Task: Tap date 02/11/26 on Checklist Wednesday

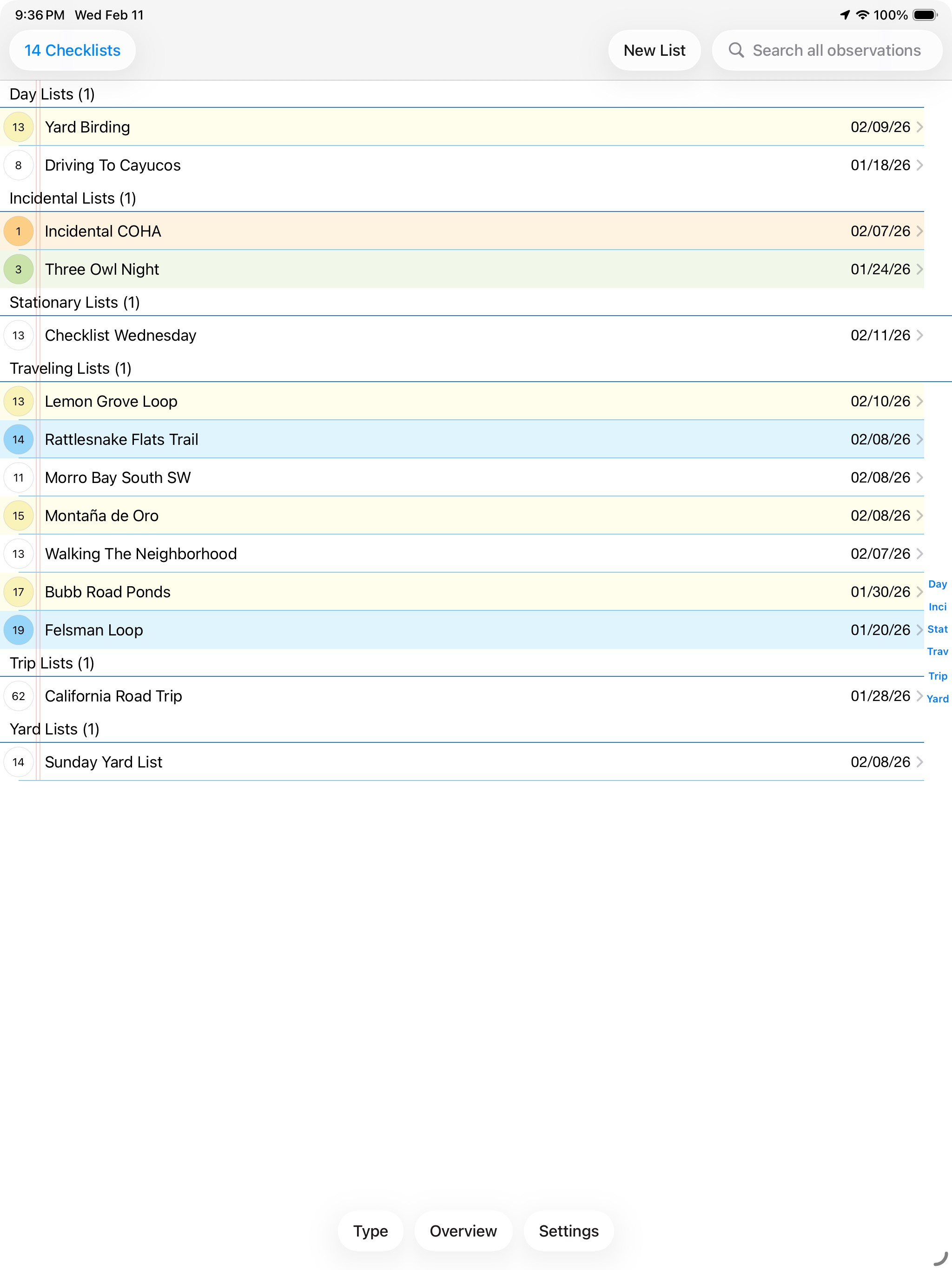Action: point(880,335)
